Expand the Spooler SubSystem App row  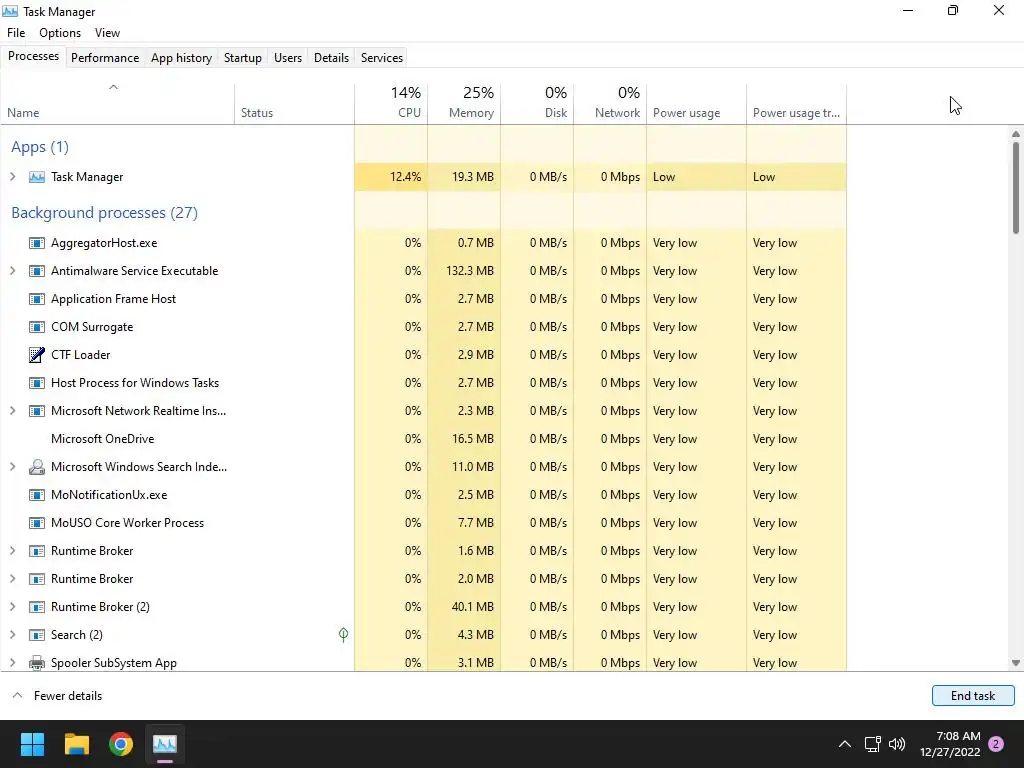pos(12,663)
